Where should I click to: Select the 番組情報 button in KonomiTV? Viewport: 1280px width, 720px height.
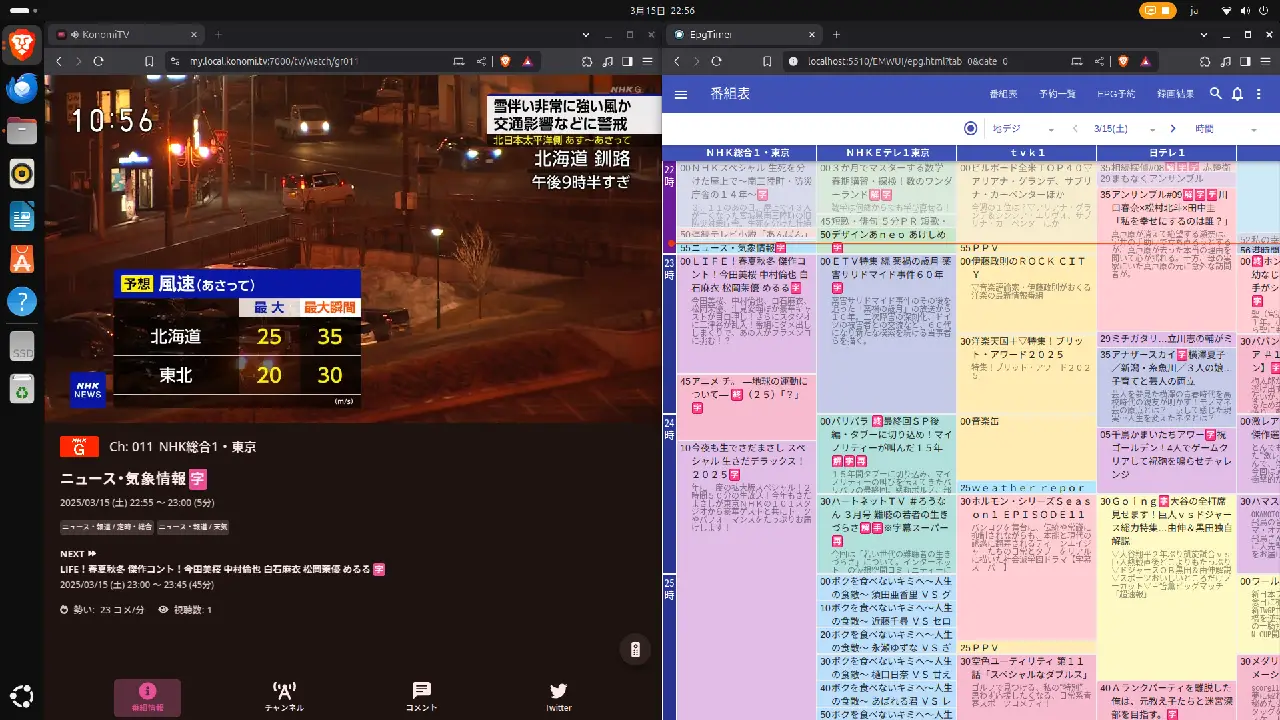tap(147, 696)
